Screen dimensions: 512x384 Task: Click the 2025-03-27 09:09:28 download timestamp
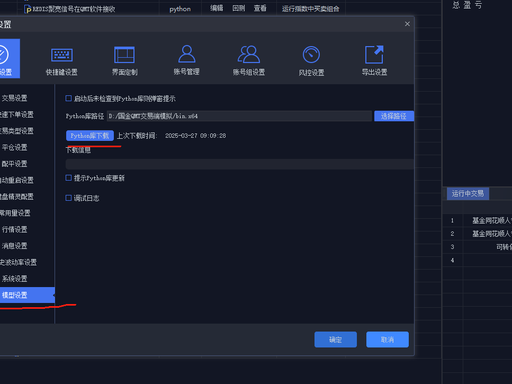[195, 136]
